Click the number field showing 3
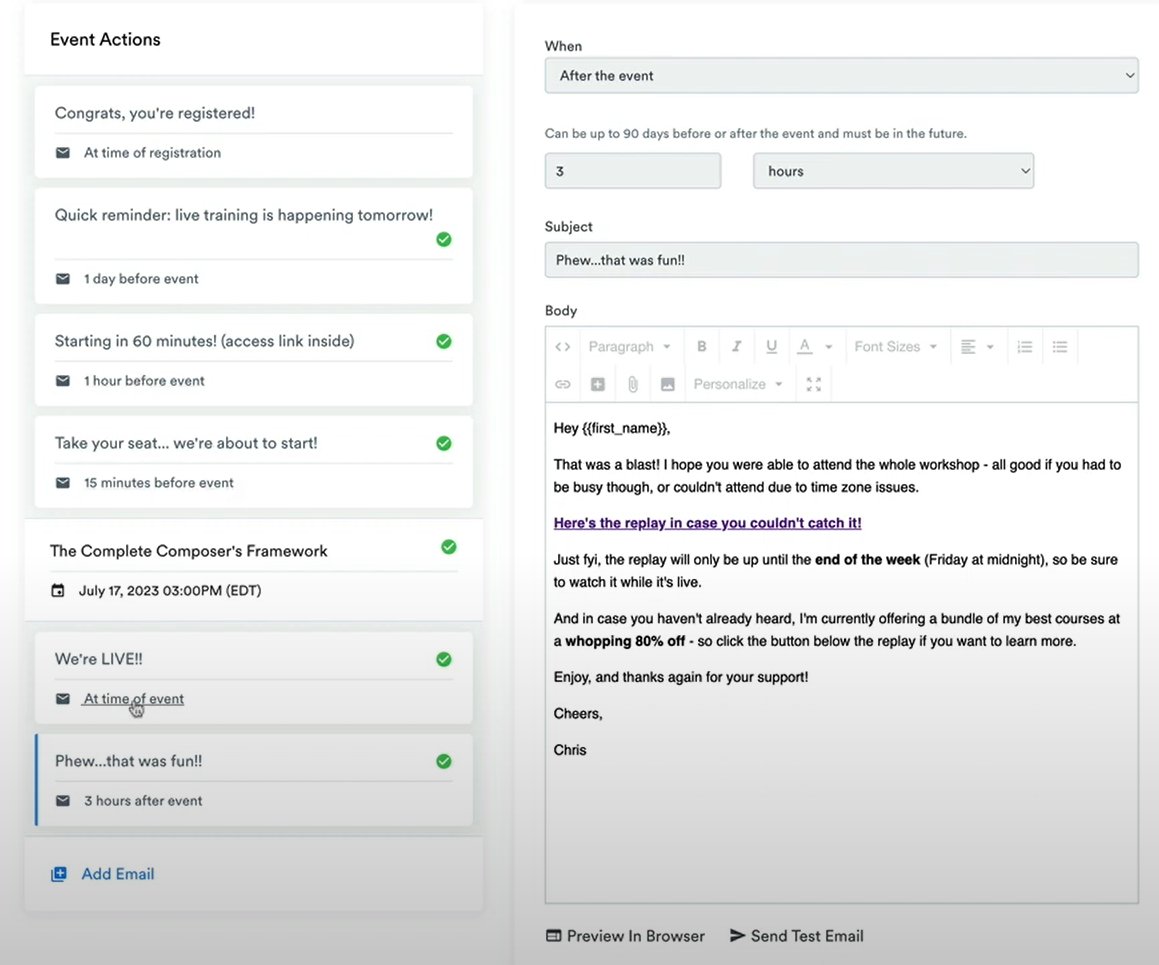The height and width of the screenshot is (965, 1159). tap(633, 171)
